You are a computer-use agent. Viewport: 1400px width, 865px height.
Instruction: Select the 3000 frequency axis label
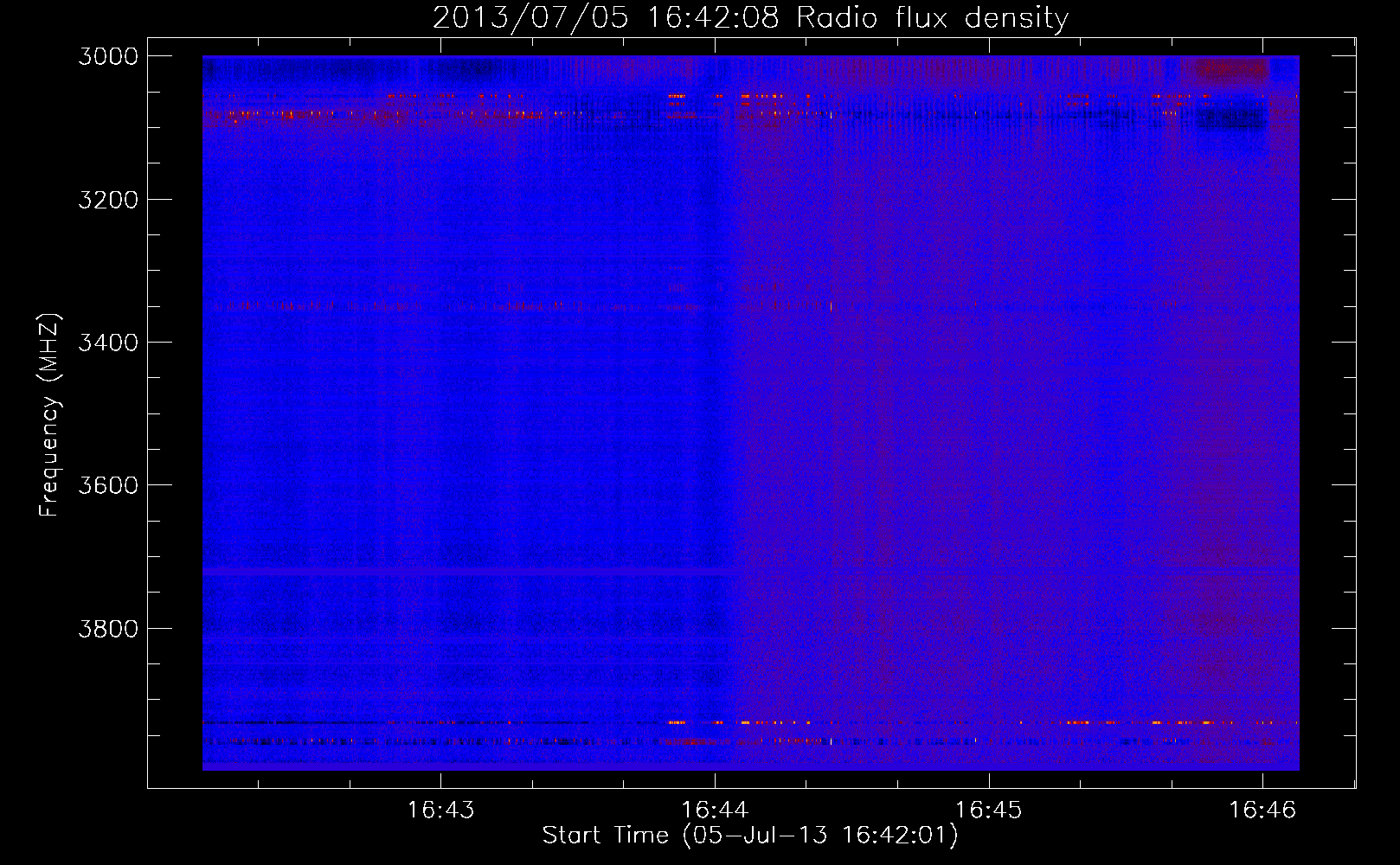(108, 56)
